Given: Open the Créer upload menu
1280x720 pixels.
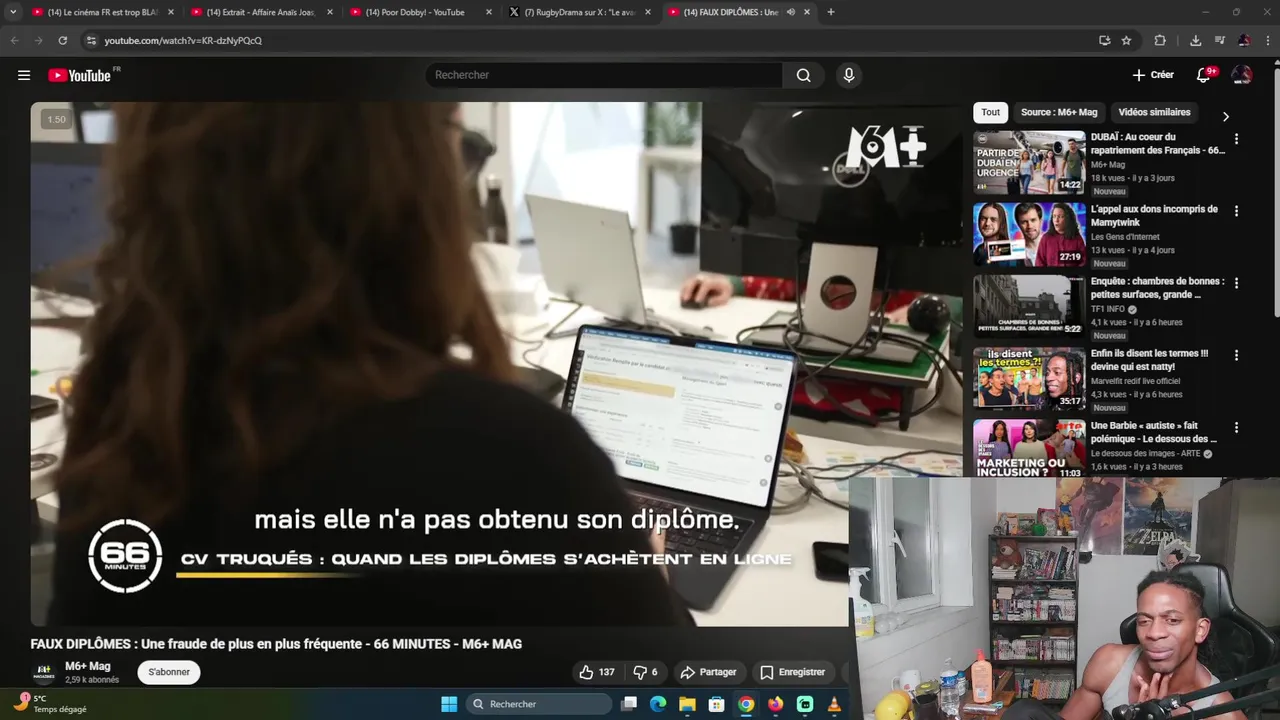Looking at the screenshot, I should (1153, 75).
